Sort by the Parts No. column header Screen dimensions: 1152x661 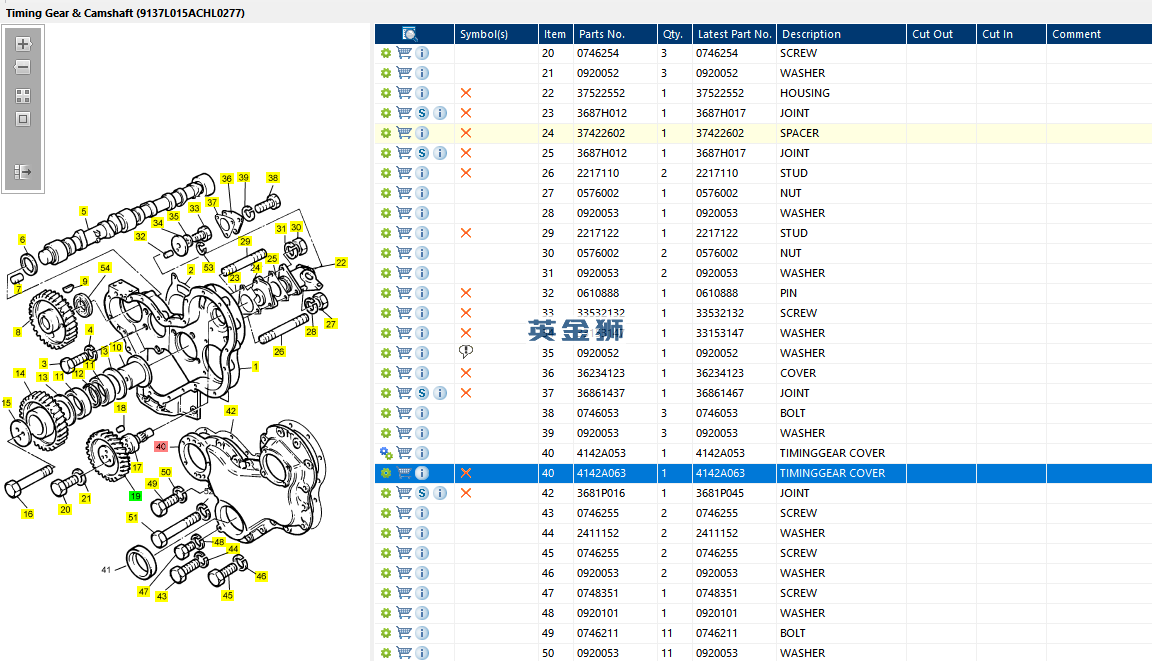tap(601, 34)
